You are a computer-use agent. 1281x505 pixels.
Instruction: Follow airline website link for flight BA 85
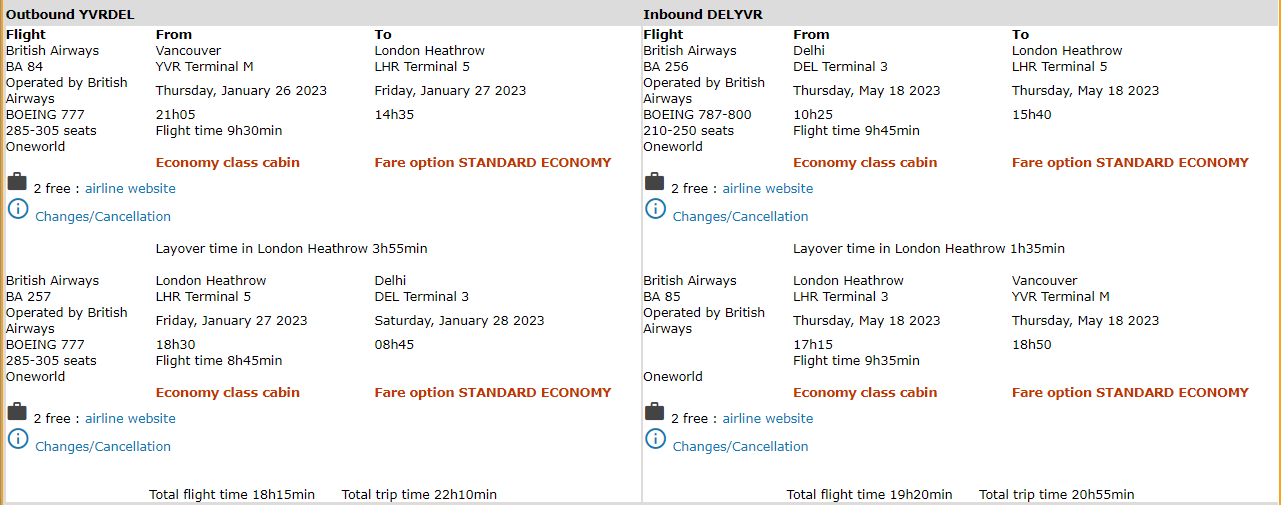(x=768, y=419)
